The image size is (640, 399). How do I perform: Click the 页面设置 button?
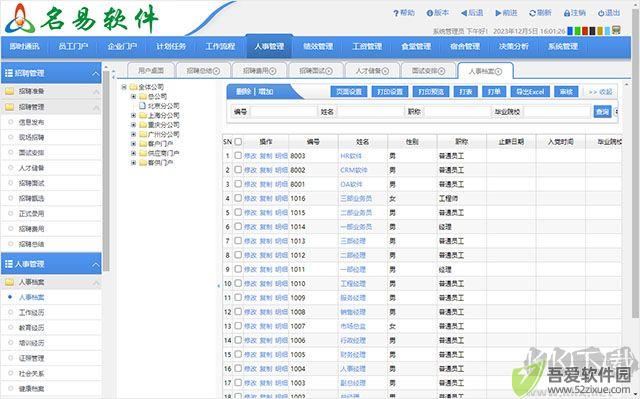[x=349, y=92]
